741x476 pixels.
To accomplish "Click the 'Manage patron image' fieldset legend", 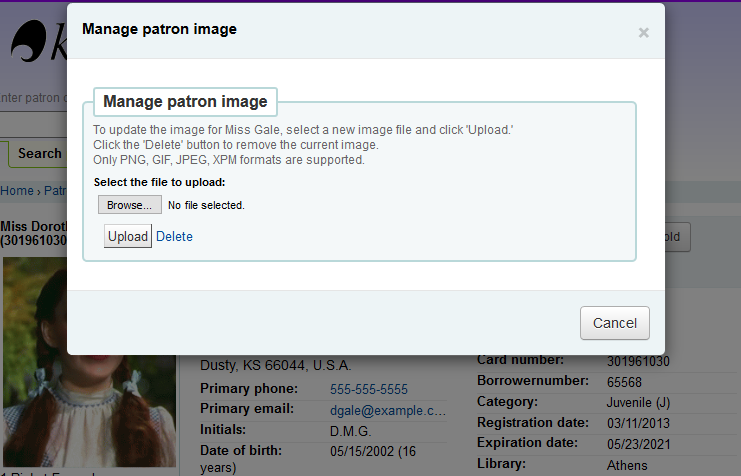I will click(185, 101).
